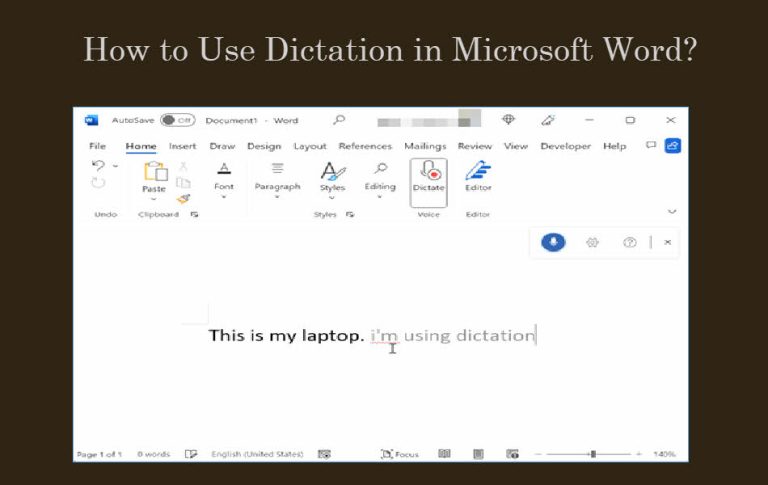Screen dimensions: 768x485
Task: Open the Comments speech bubble icon
Action: pyautogui.click(x=651, y=145)
